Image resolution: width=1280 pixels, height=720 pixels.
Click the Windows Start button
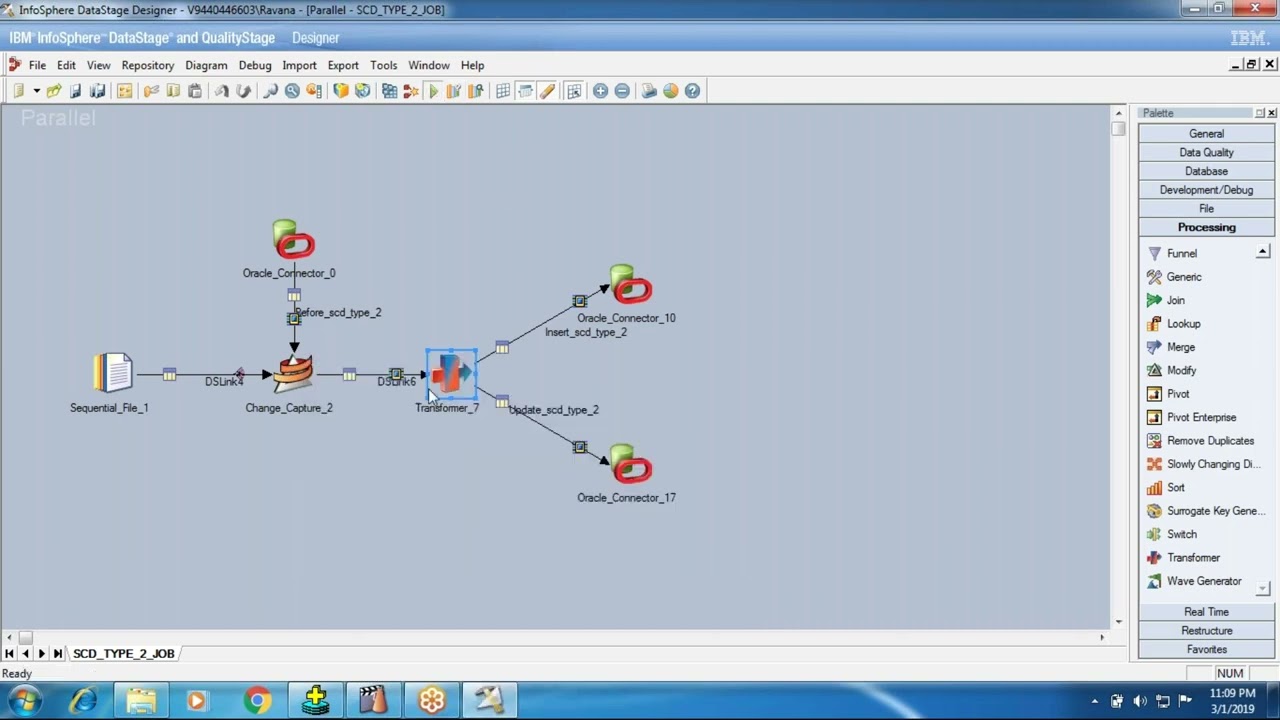[24, 701]
